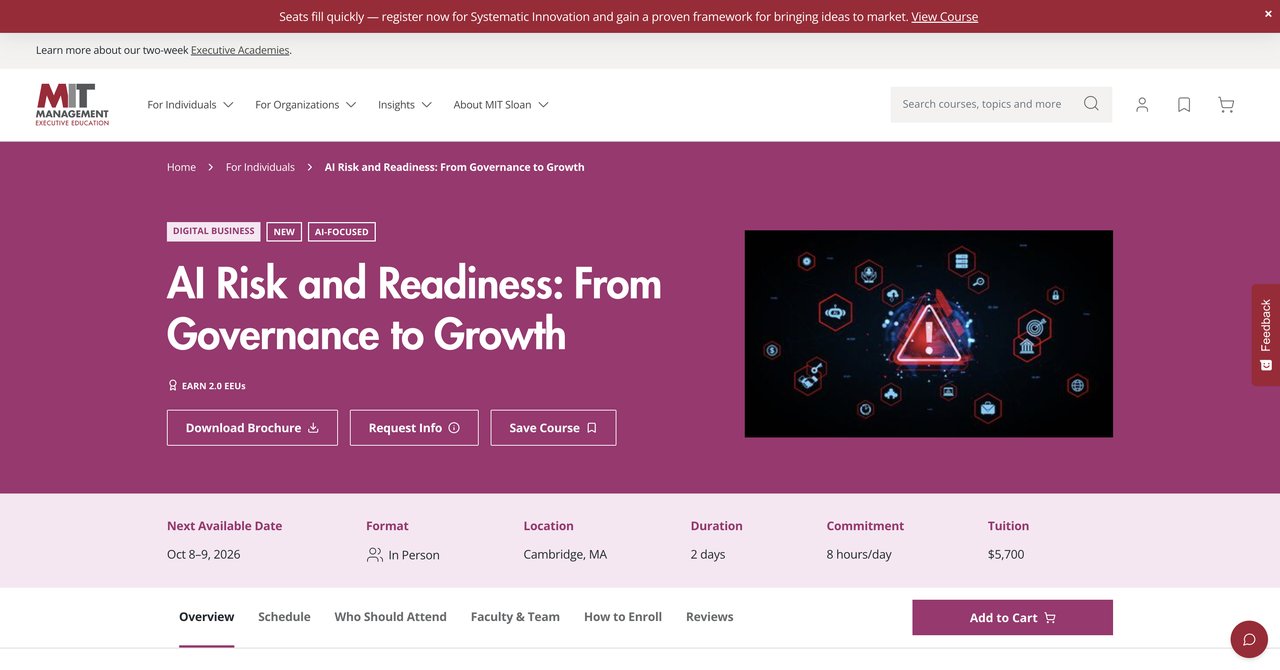Click the 'Cambridge, MA' location text
The height and width of the screenshot is (670, 1280).
click(565, 554)
